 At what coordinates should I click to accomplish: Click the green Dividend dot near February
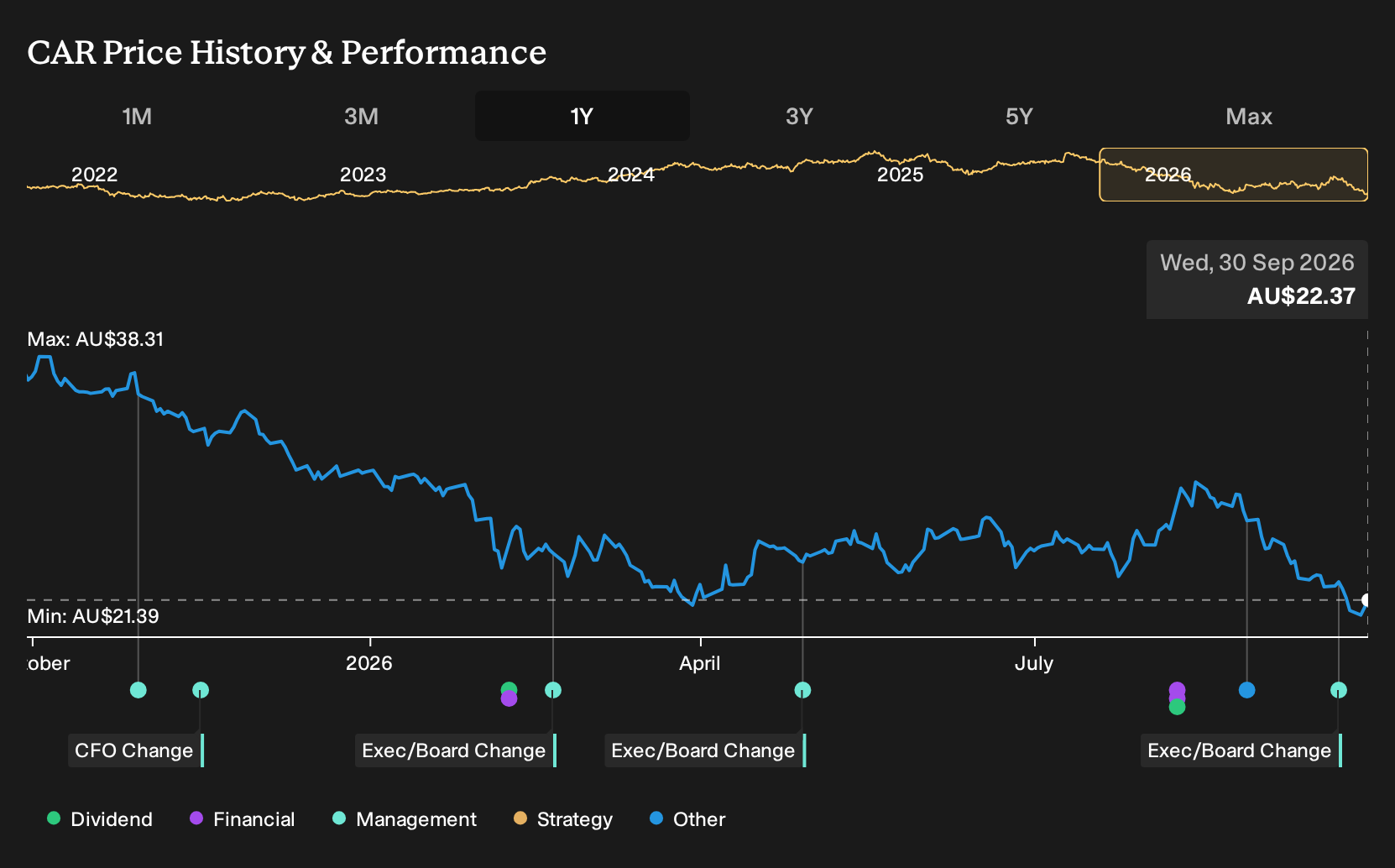pyautogui.click(x=509, y=689)
